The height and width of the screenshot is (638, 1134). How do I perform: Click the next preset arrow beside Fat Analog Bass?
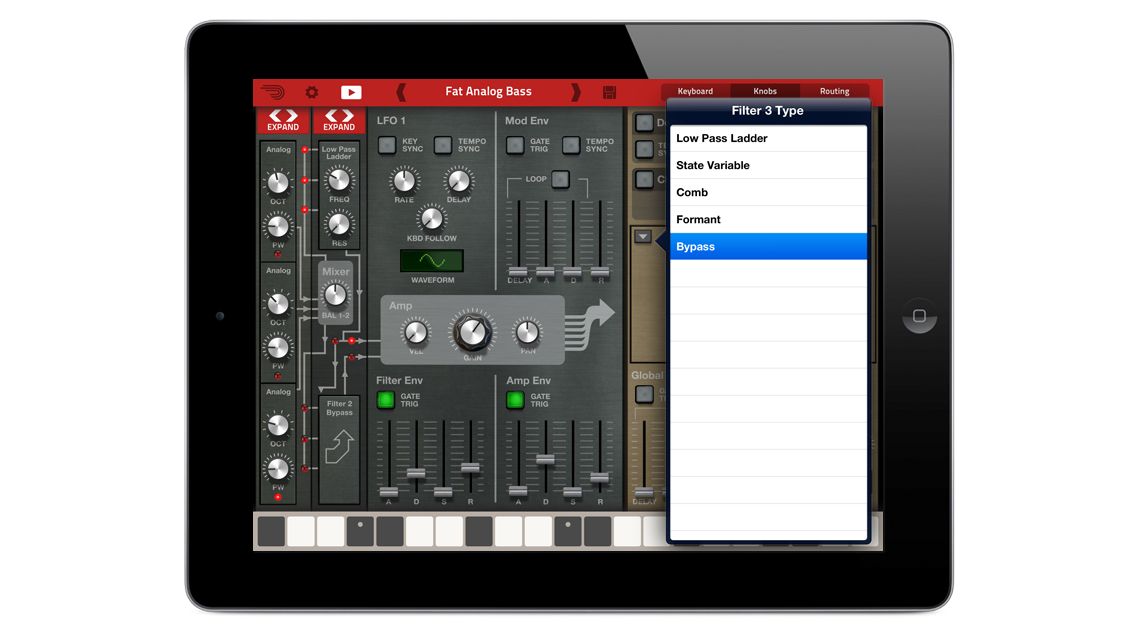coord(577,91)
